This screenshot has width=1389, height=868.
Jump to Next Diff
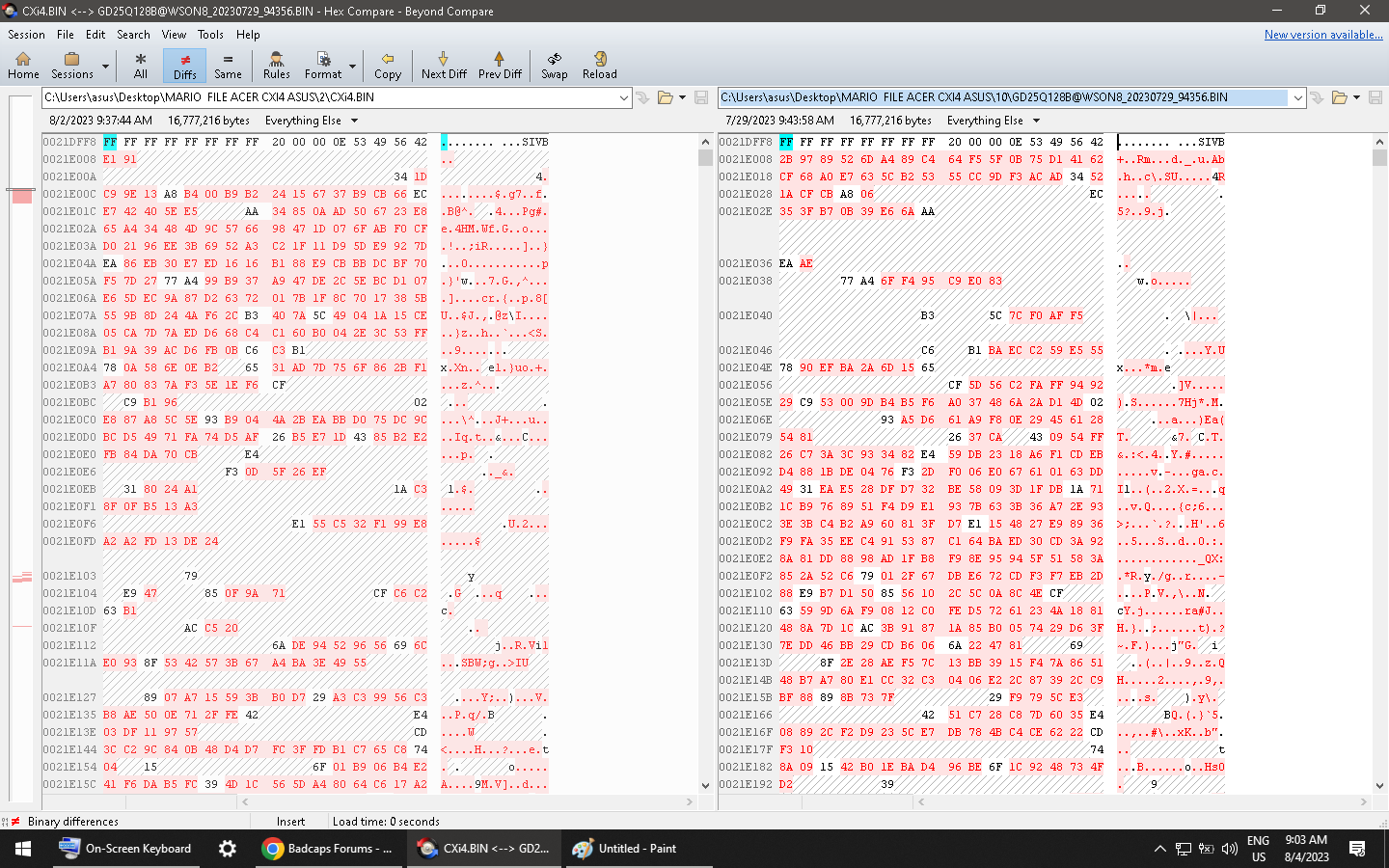pyautogui.click(x=444, y=65)
